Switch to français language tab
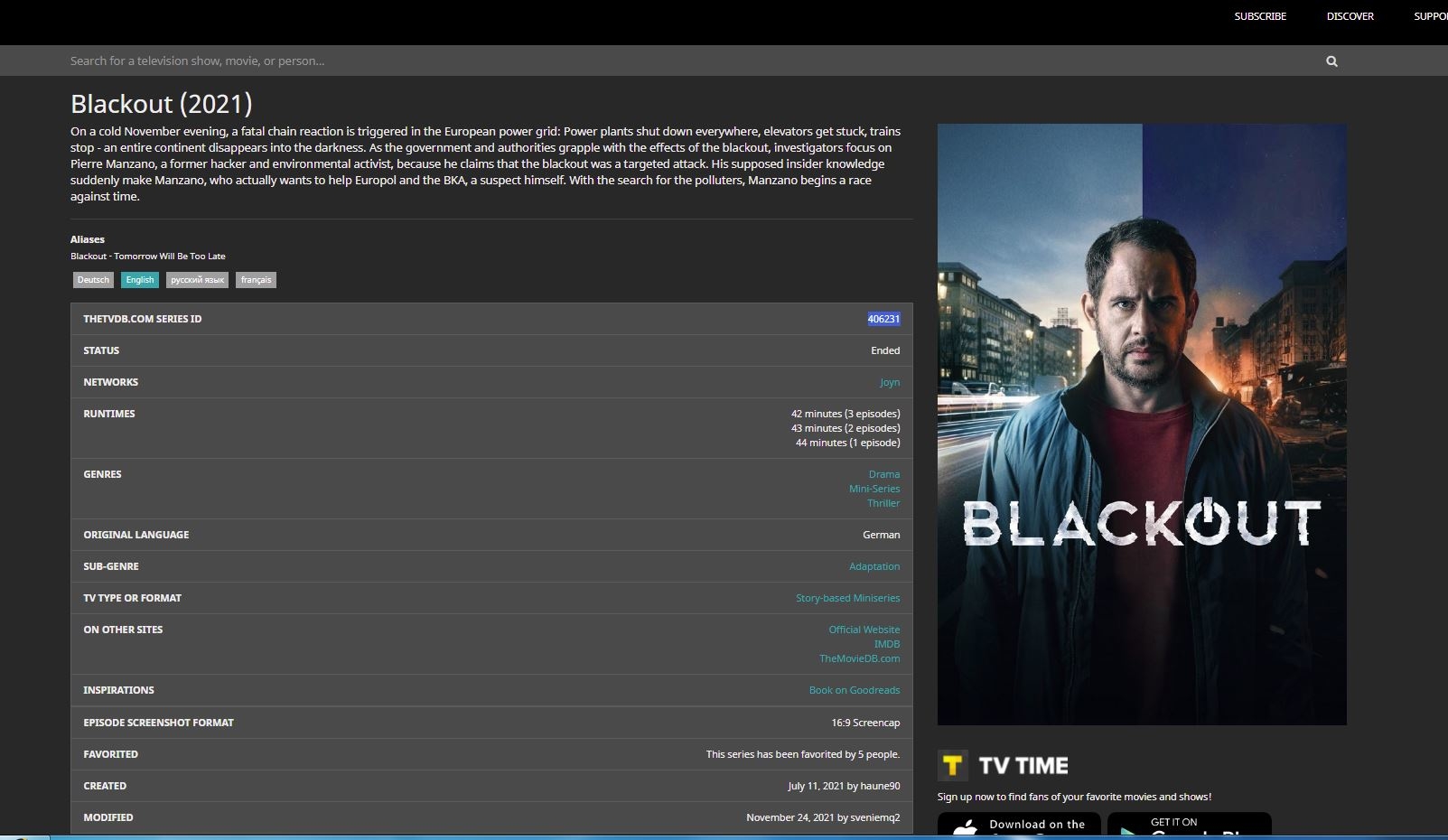The height and width of the screenshot is (840, 1448). coord(256,280)
